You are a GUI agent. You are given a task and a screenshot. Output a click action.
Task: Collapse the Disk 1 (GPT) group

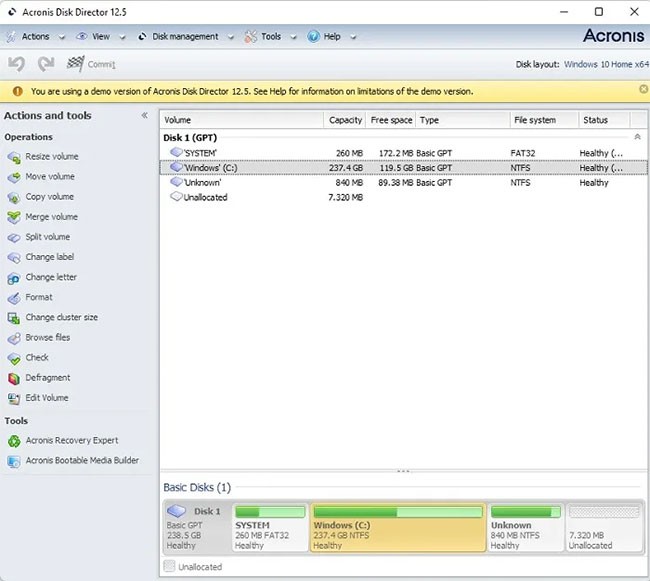tap(637, 137)
